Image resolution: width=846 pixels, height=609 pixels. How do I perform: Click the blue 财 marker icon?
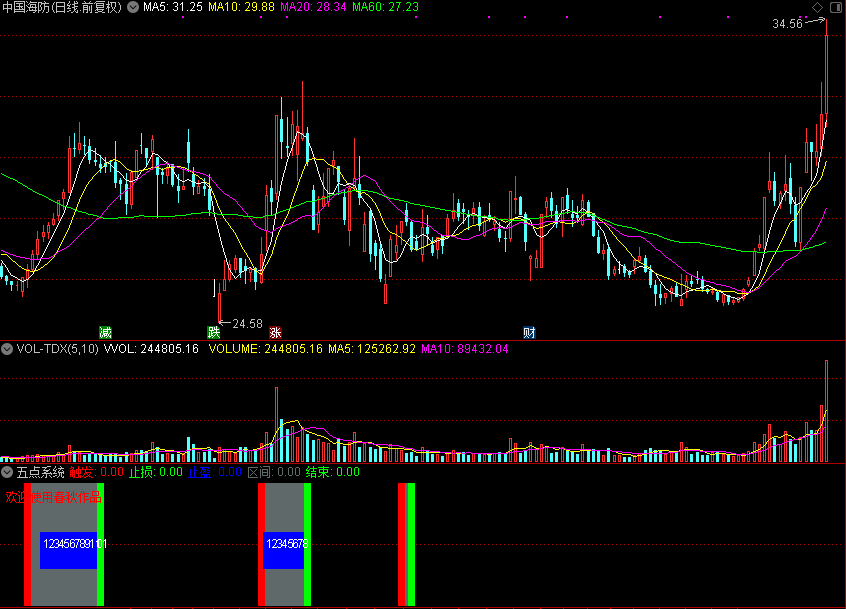(x=529, y=331)
